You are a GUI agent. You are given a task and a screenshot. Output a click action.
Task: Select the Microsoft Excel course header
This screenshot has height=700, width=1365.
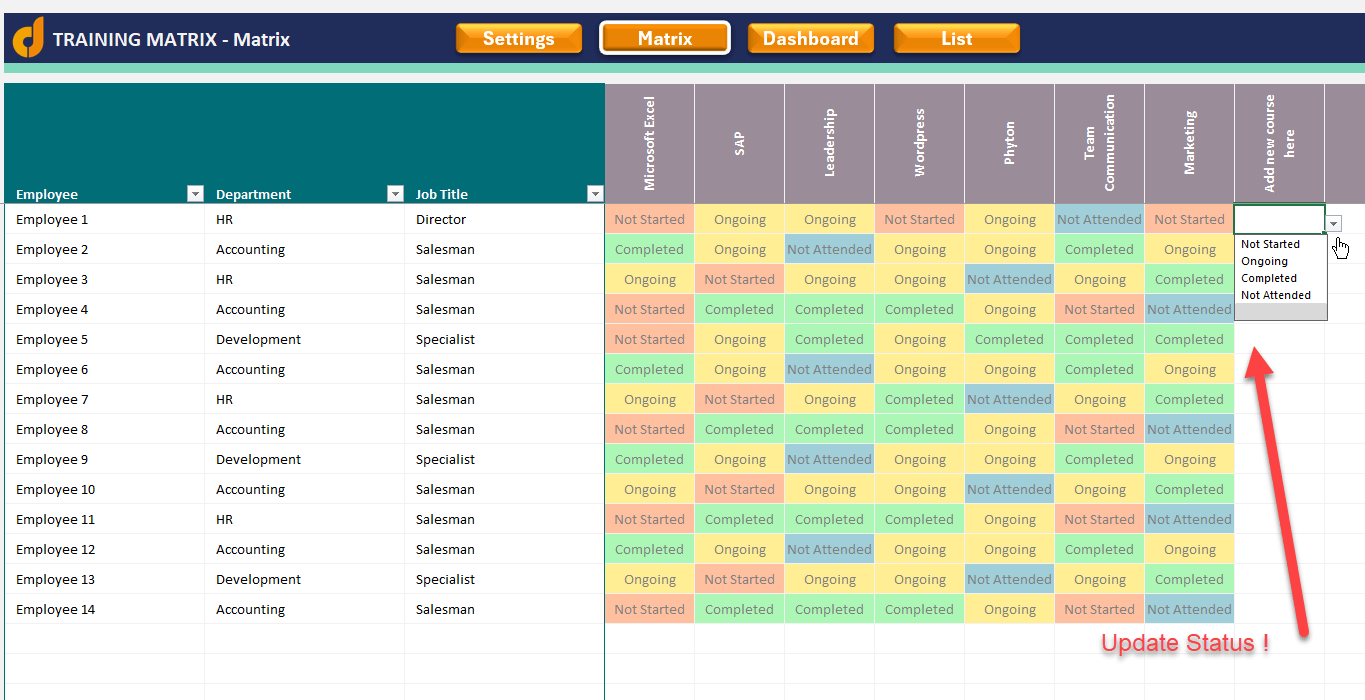click(x=650, y=143)
